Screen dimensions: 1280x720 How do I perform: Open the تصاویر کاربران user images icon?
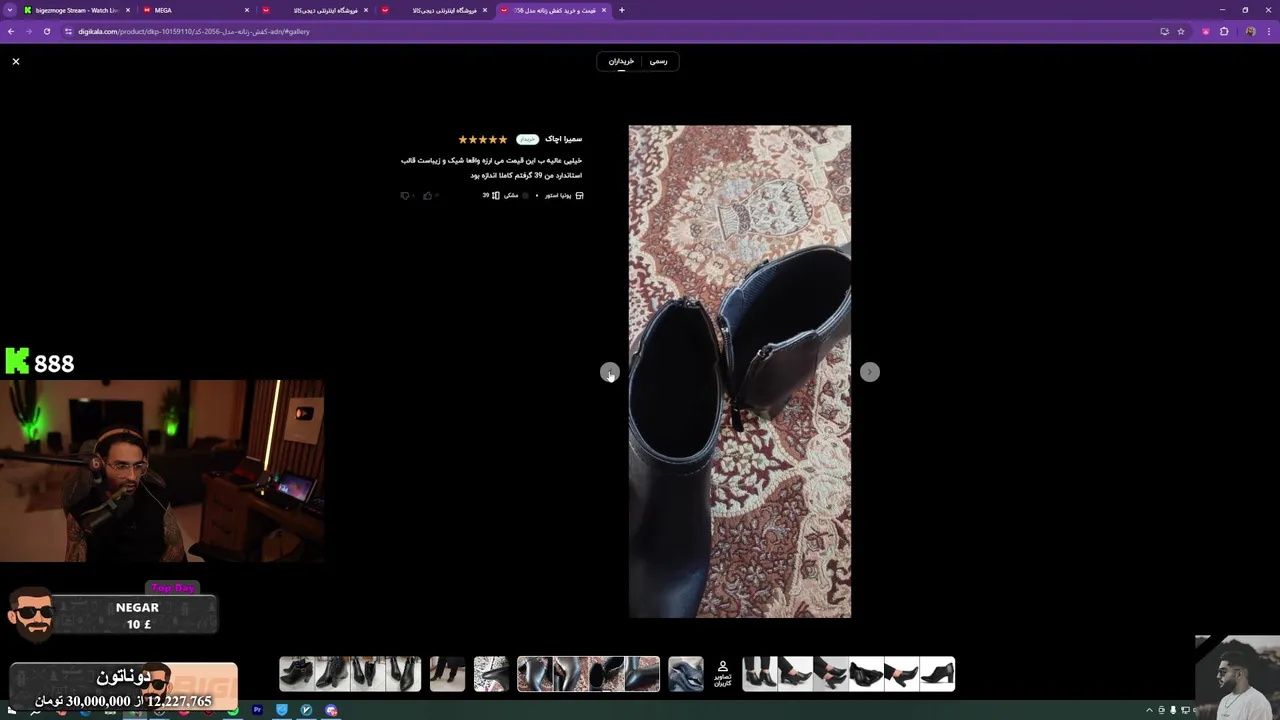pyautogui.click(x=722, y=673)
